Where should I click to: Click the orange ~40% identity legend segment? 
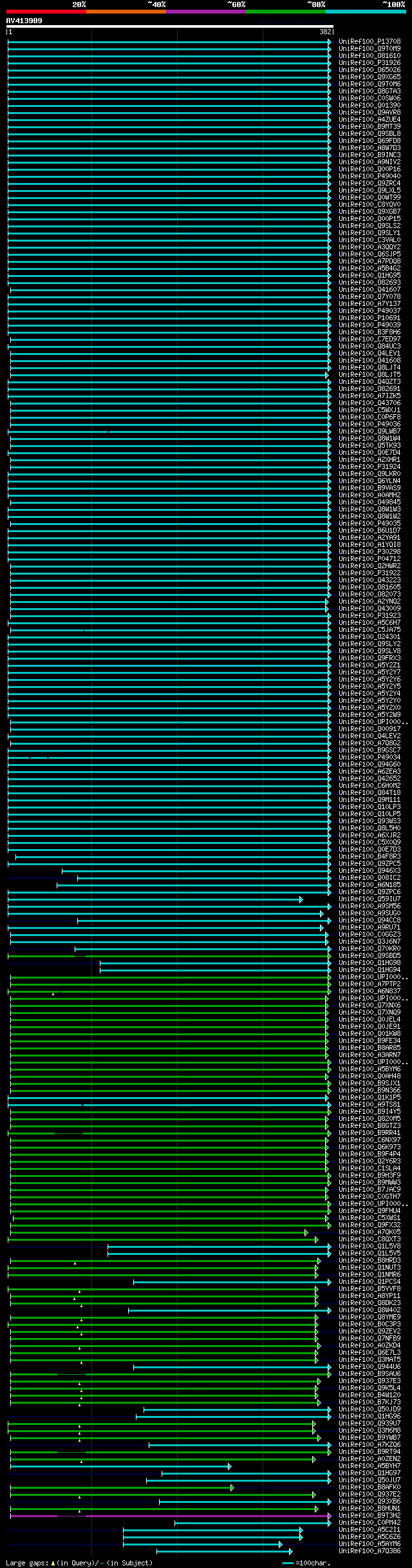(126, 12)
